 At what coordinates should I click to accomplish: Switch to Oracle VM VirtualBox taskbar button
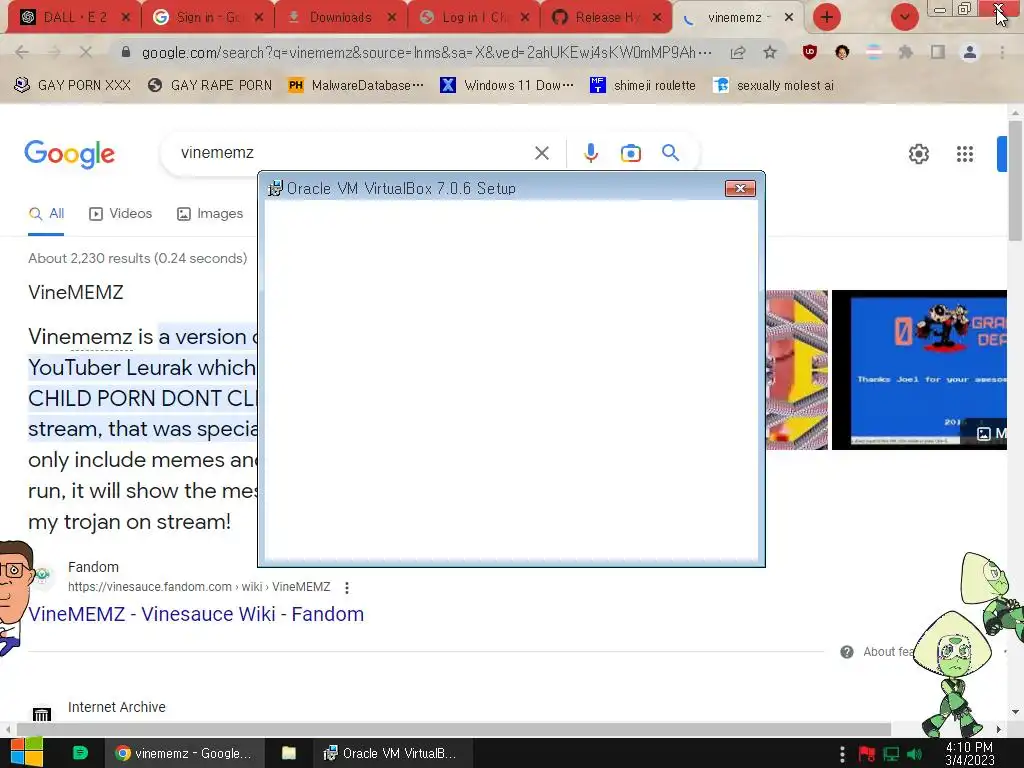click(x=391, y=753)
